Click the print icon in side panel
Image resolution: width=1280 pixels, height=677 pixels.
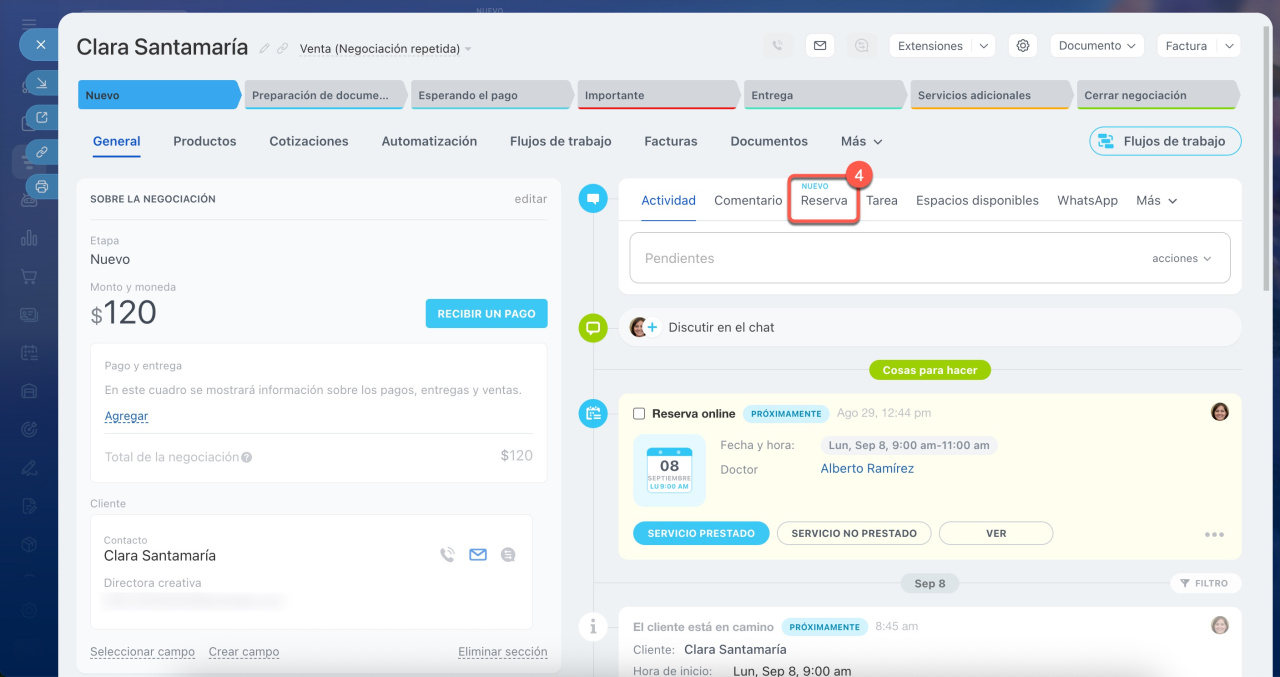coord(41,186)
